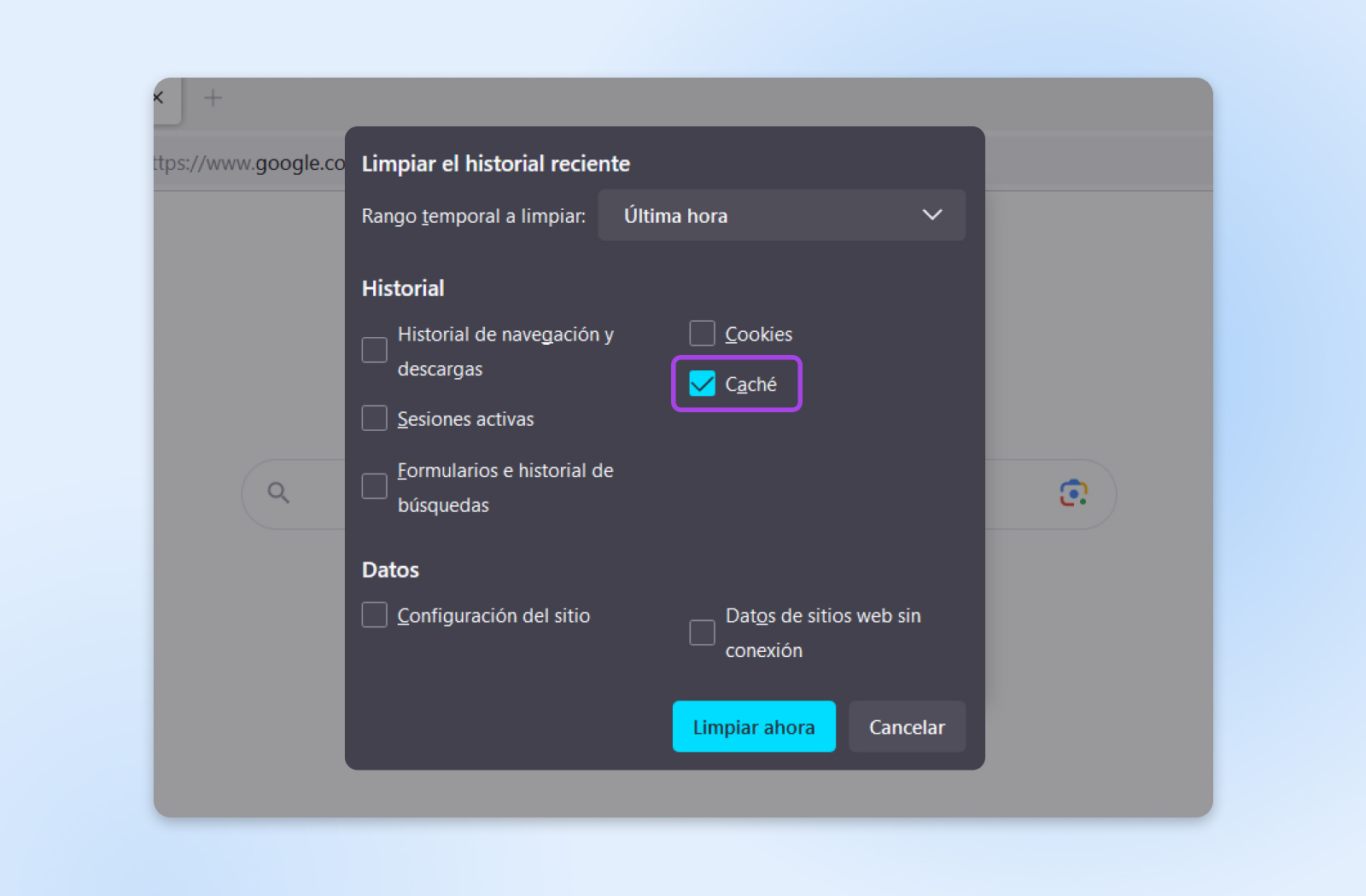Click the 'Rango temporal a limpiar' label
The image size is (1366, 896).
click(473, 216)
